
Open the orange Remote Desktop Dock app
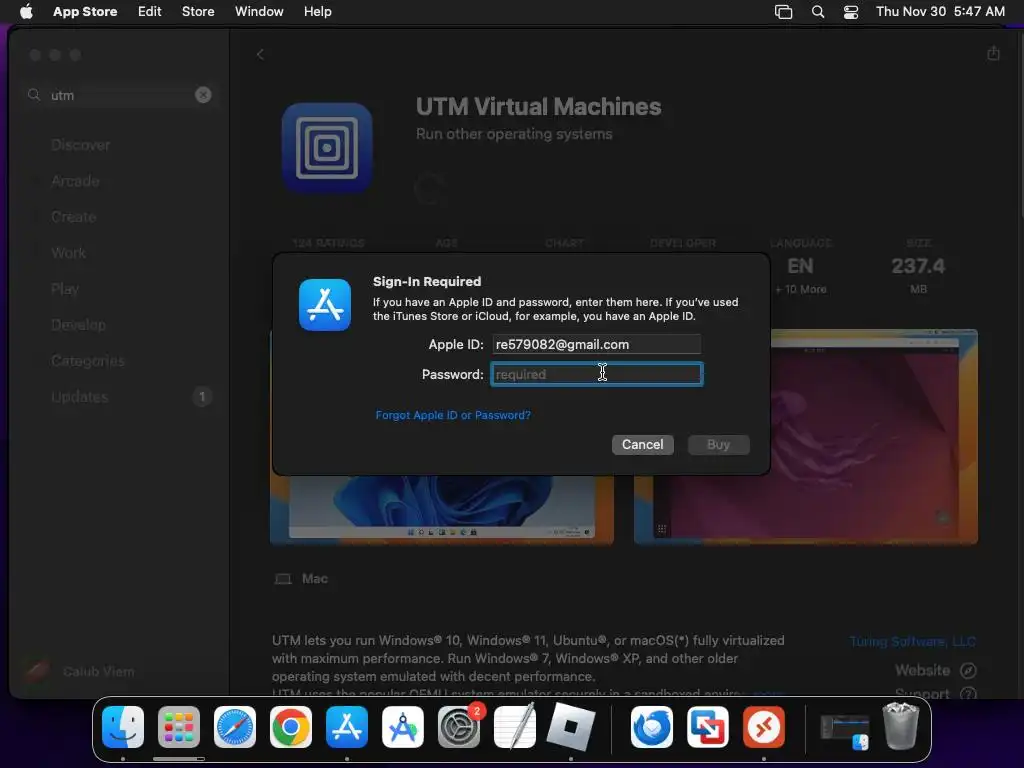[x=764, y=727]
